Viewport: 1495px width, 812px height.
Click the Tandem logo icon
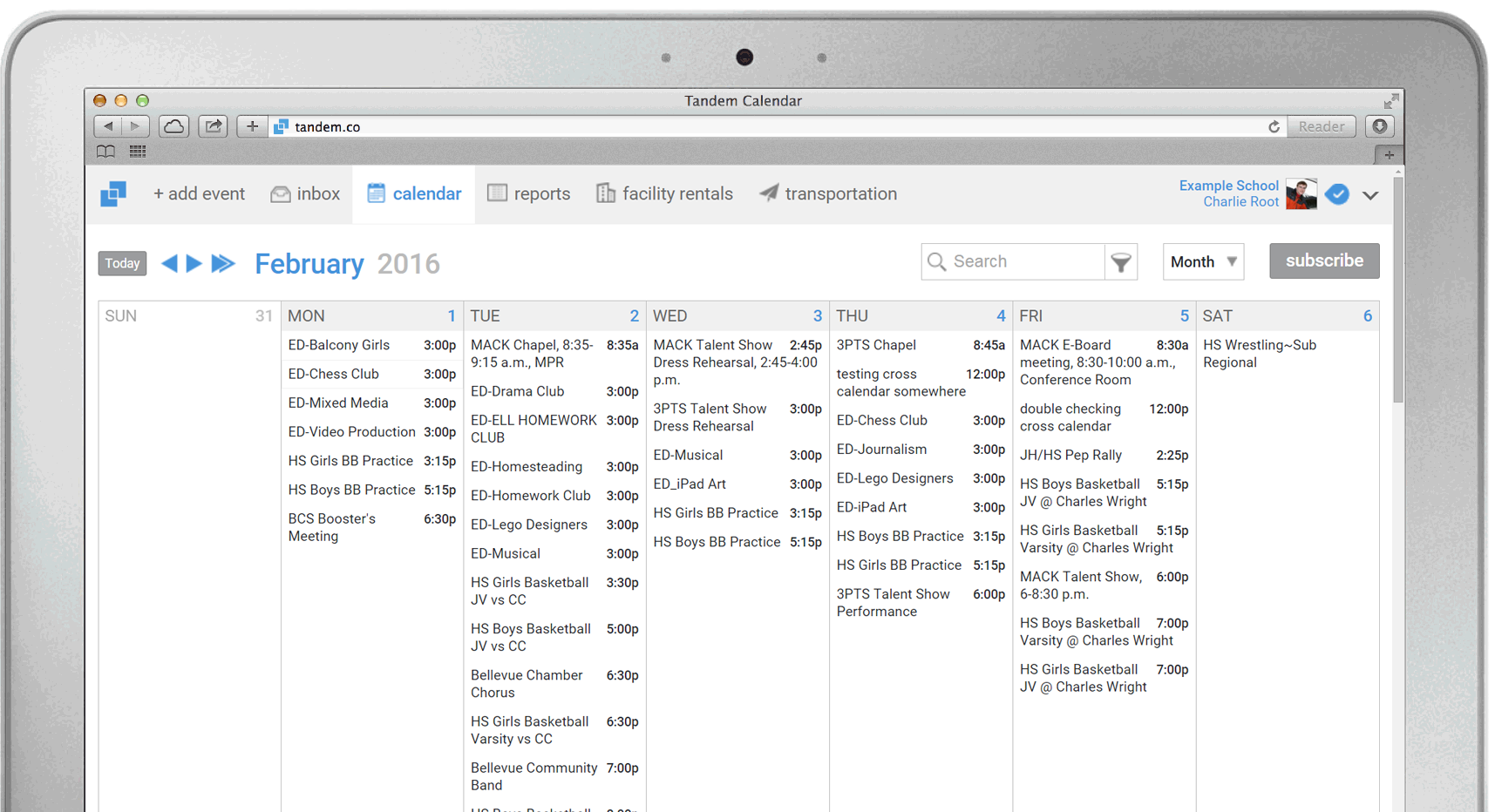113,193
